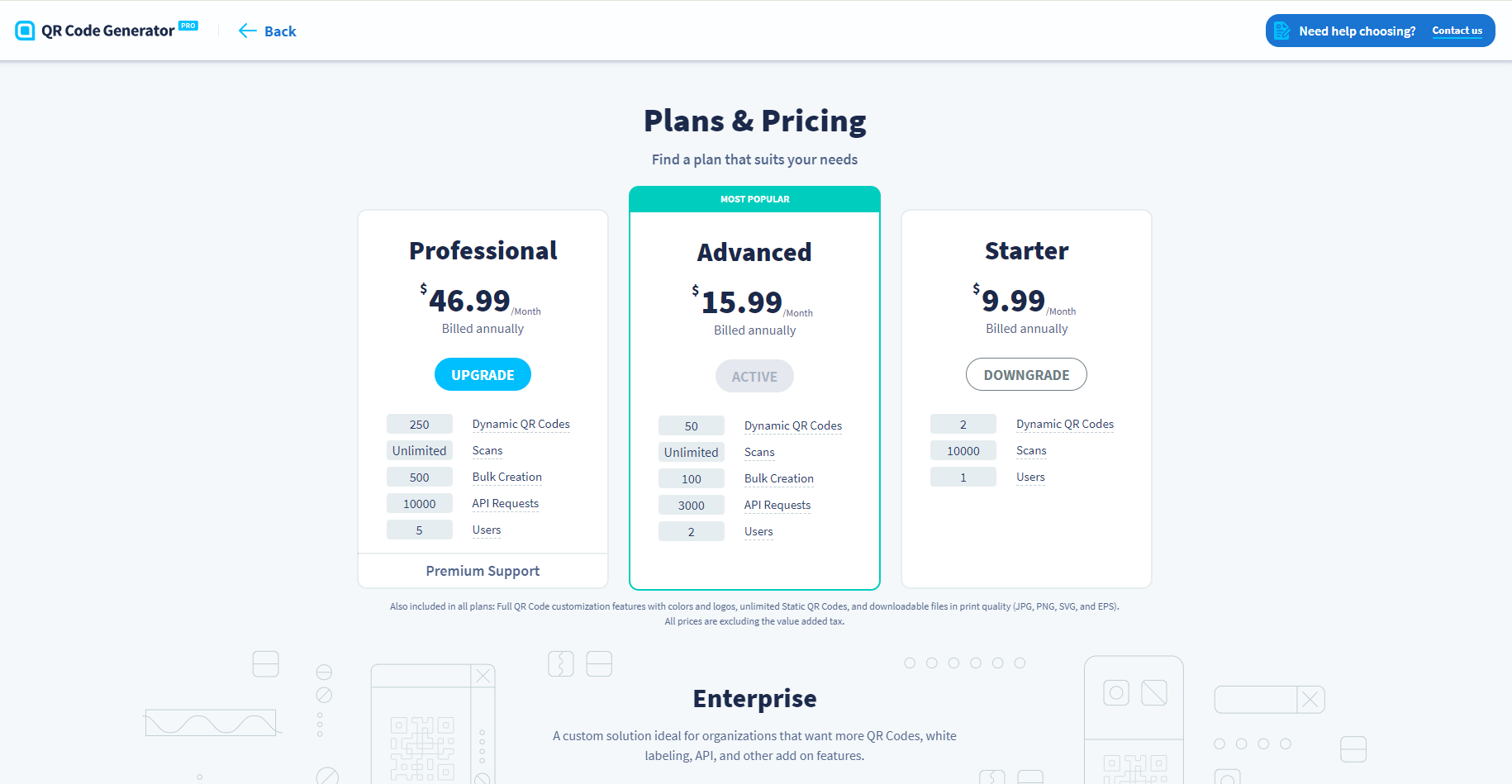Image resolution: width=1512 pixels, height=784 pixels.
Task: Click the Enterprise heading
Action: [x=754, y=699]
